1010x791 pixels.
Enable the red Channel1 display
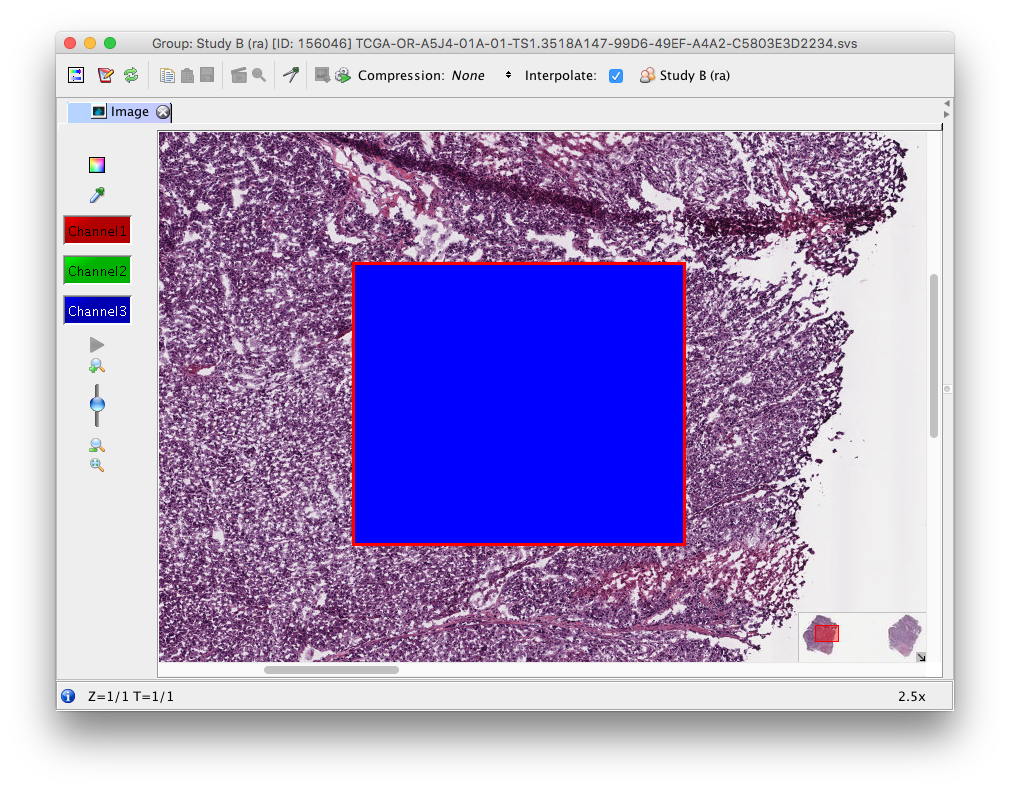click(x=96, y=230)
